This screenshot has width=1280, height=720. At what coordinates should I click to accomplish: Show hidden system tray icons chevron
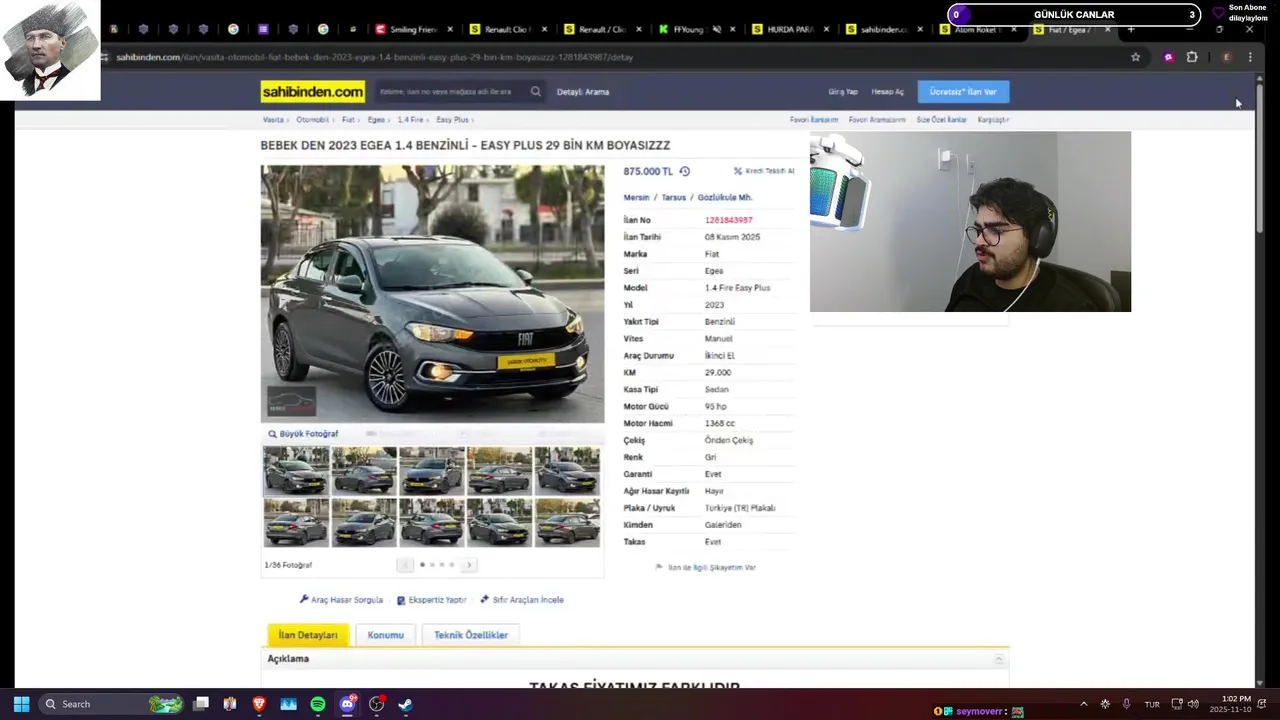pos(1083,704)
